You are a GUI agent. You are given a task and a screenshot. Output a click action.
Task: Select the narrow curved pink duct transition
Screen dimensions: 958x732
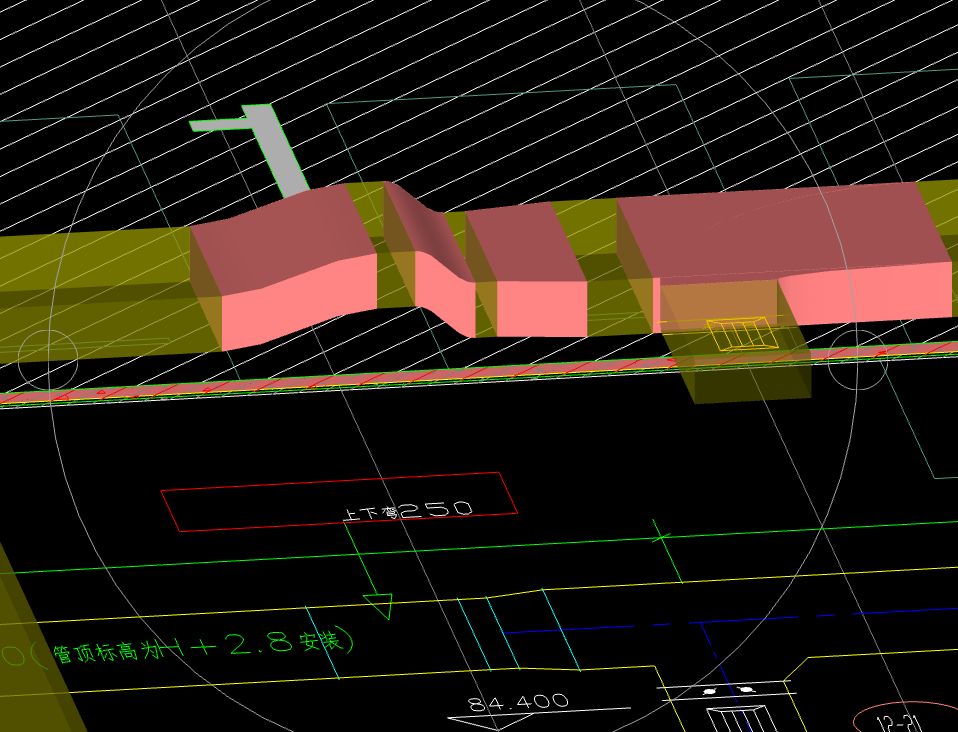pyautogui.click(x=430, y=260)
